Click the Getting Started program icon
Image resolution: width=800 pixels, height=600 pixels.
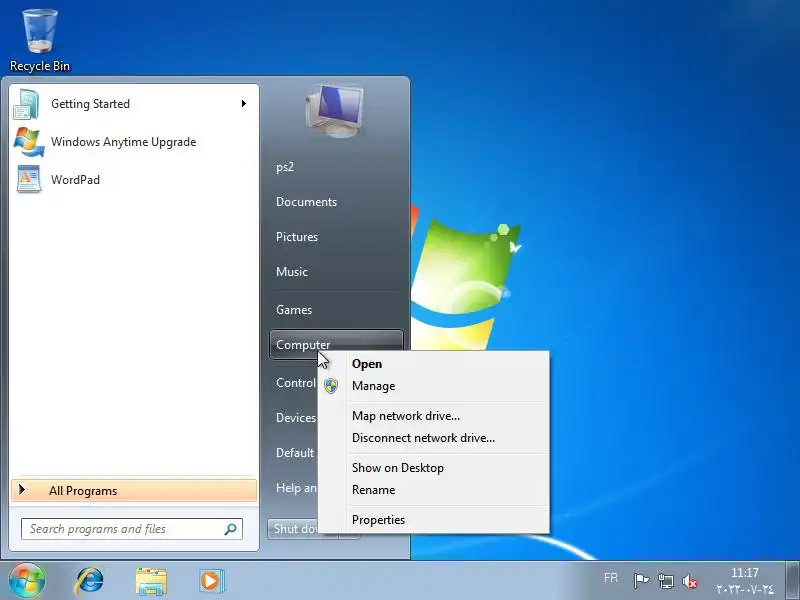coord(28,104)
